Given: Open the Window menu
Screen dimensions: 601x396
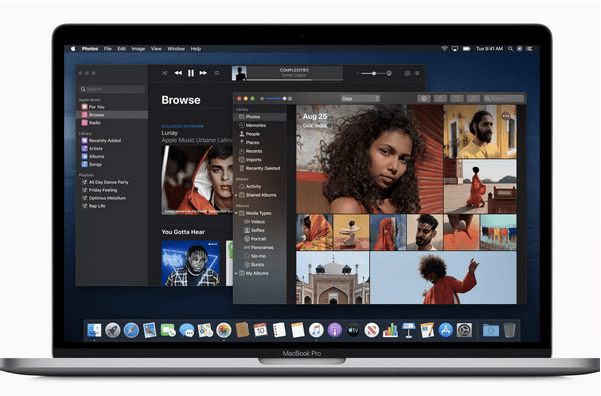Looking at the screenshot, I should pos(176,49).
